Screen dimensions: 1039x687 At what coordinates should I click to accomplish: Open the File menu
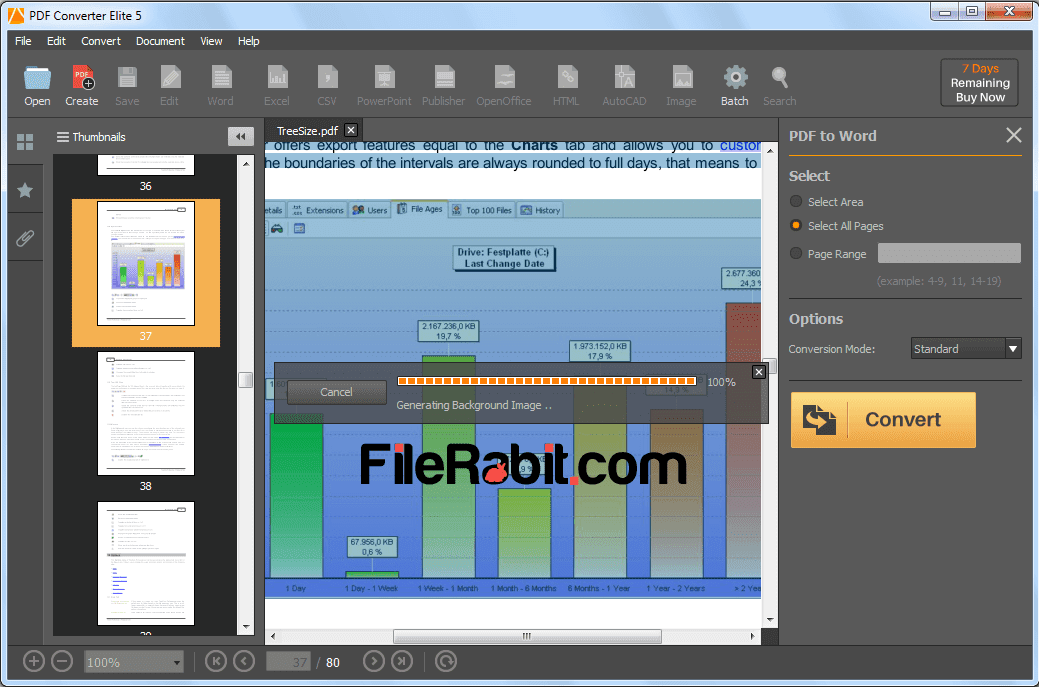pos(23,41)
